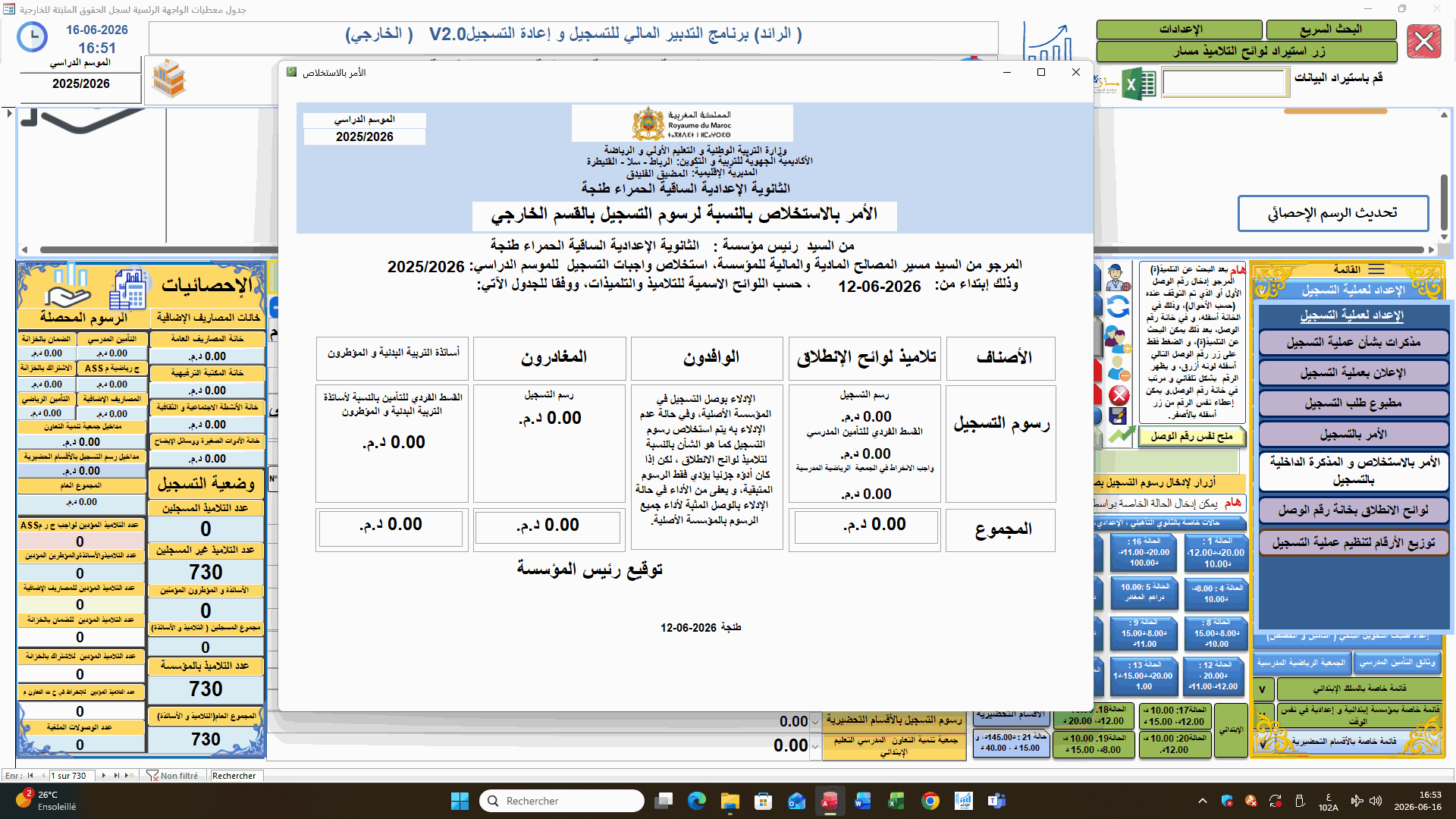
Task: Select الإعلان بعملية التسجيل menu item
Action: 1354,373
